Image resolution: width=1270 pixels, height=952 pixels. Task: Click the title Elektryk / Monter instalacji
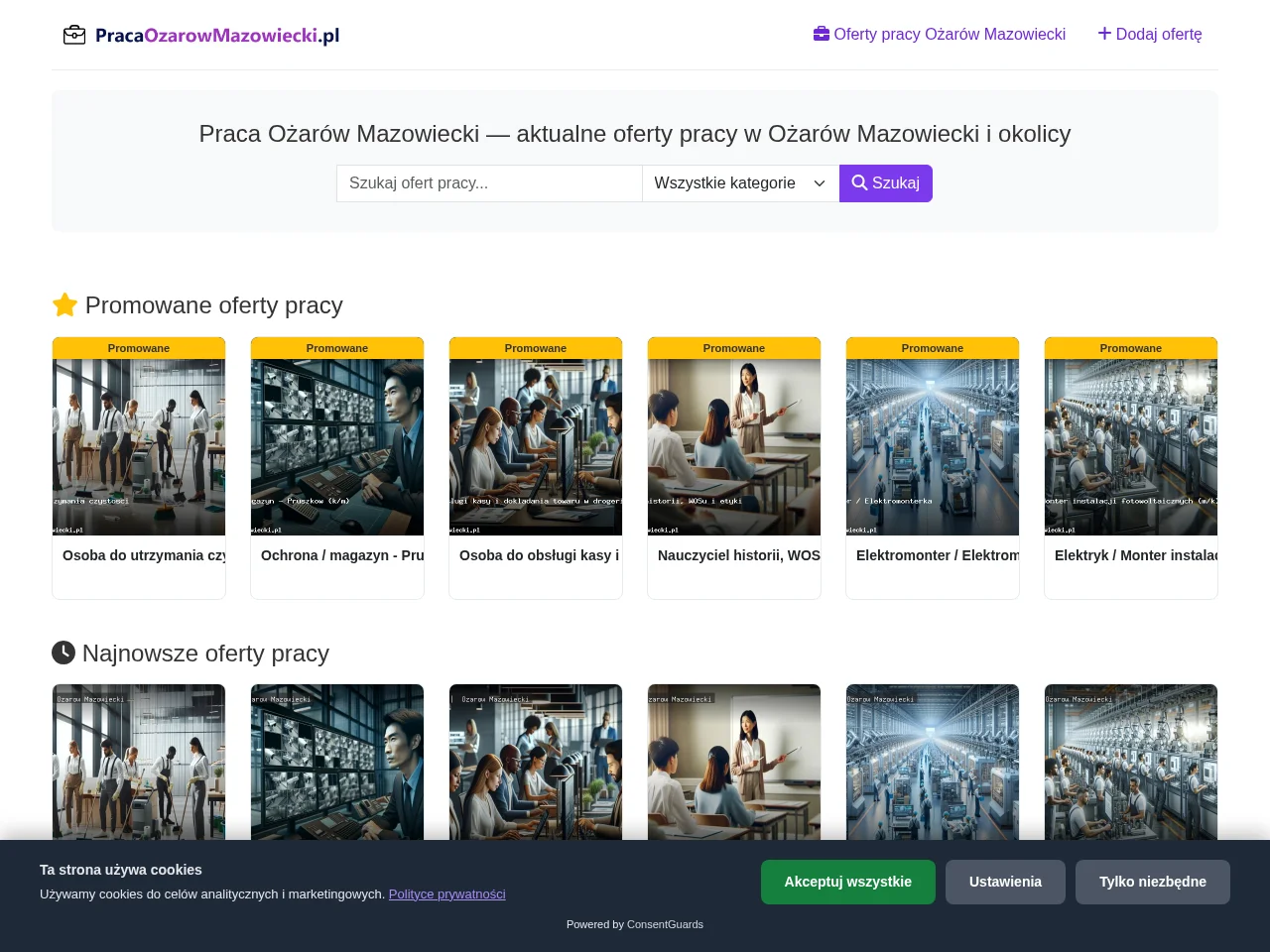tap(1136, 555)
